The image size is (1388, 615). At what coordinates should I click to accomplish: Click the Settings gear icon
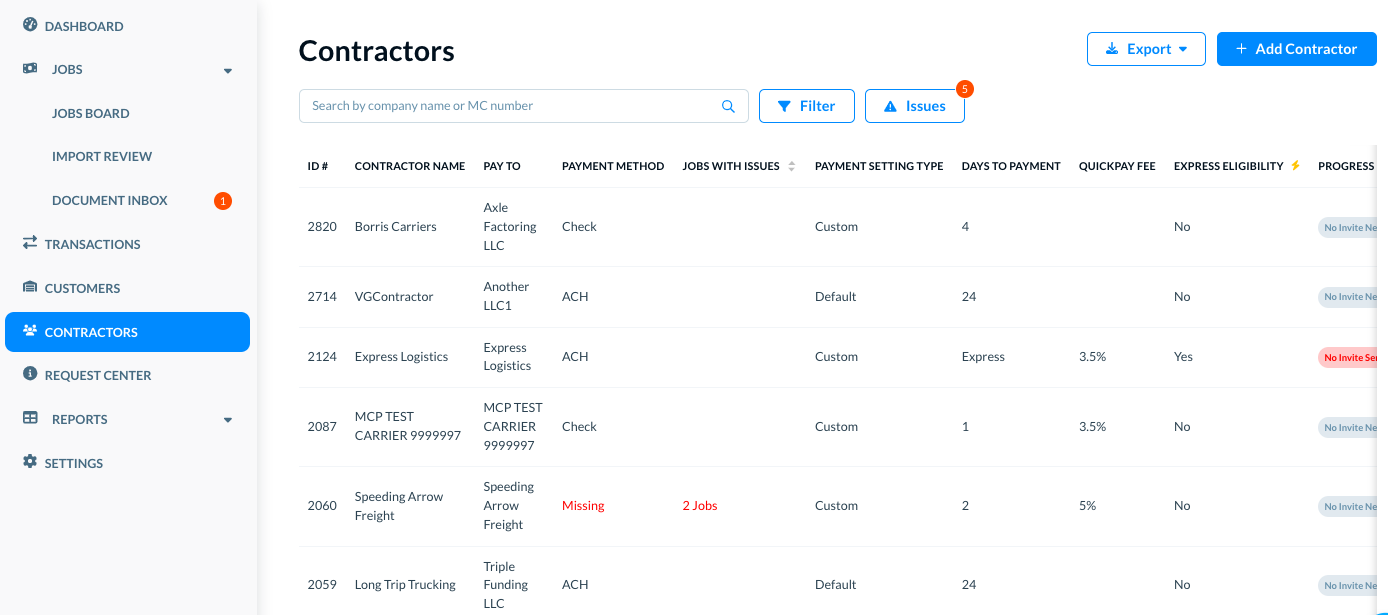coord(30,462)
